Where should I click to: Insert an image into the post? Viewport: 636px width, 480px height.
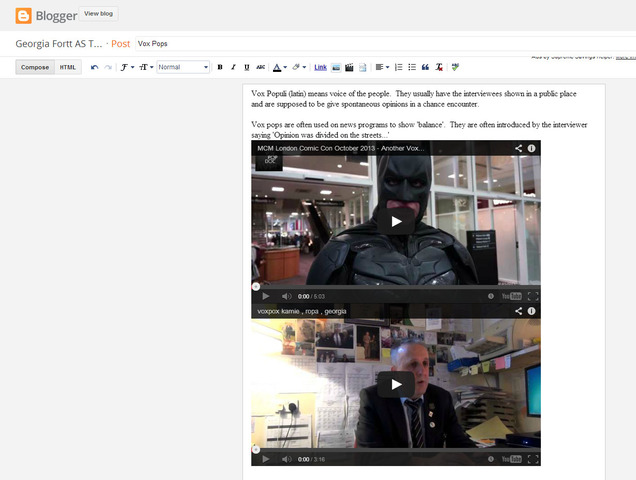pos(336,68)
